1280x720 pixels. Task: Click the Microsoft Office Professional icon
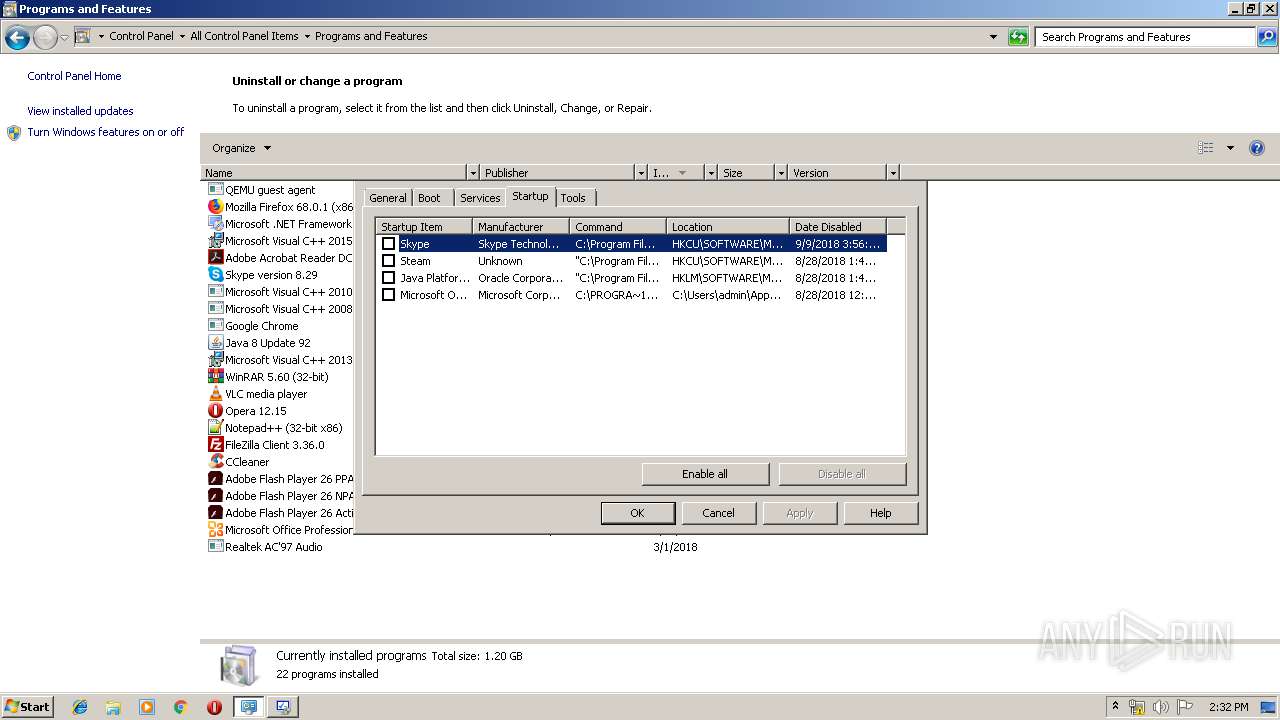tap(215, 529)
